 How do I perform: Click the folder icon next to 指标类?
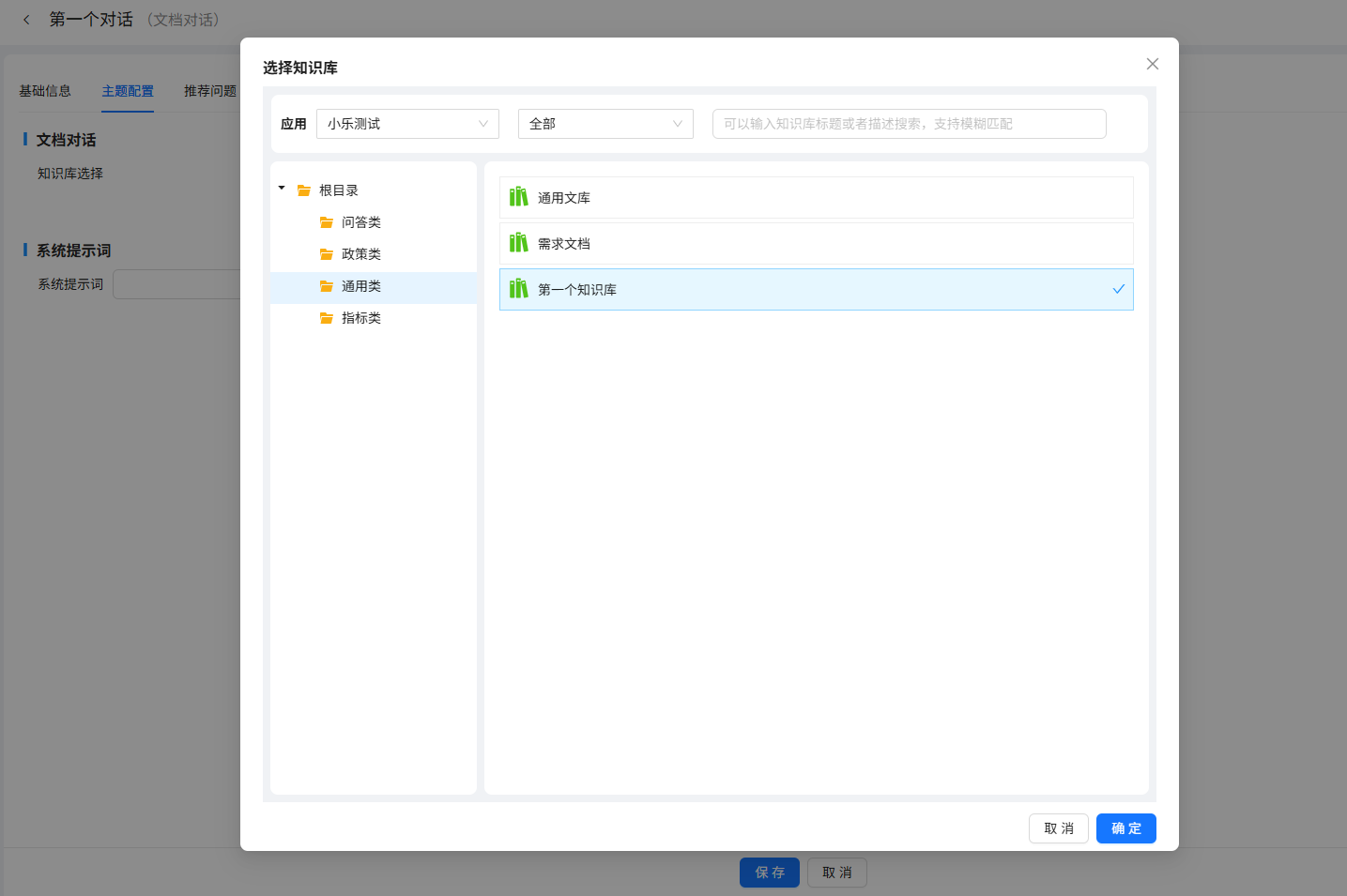pyautogui.click(x=327, y=318)
